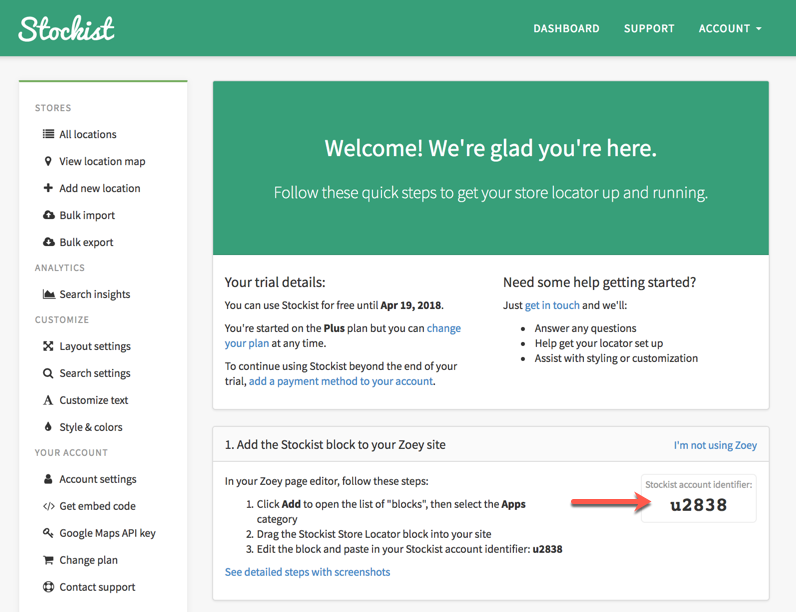The image size is (796, 612).
Task: Click 'add a payment method to your account' link
Action: pyautogui.click(x=341, y=381)
